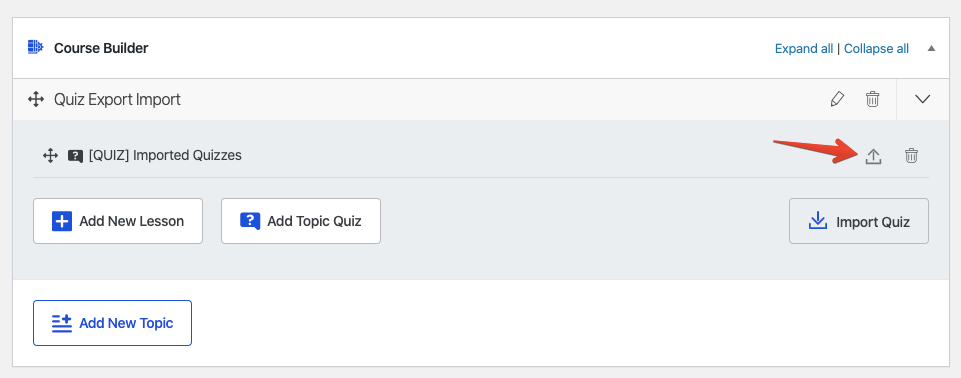Click the download arrow icon on Import Quiz
The height and width of the screenshot is (378, 961).
(818, 221)
